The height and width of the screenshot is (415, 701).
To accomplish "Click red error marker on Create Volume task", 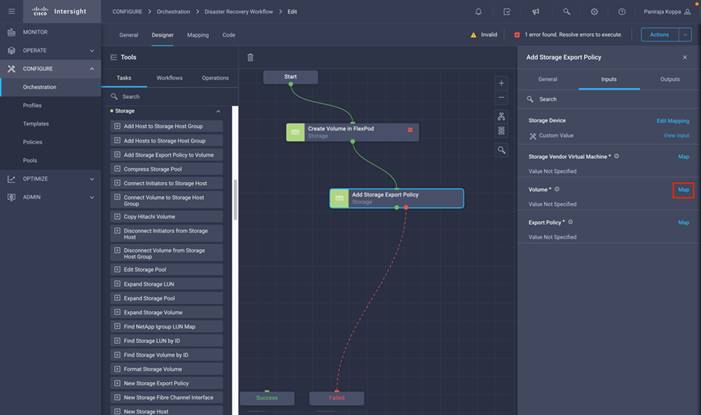I will coord(410,130).
